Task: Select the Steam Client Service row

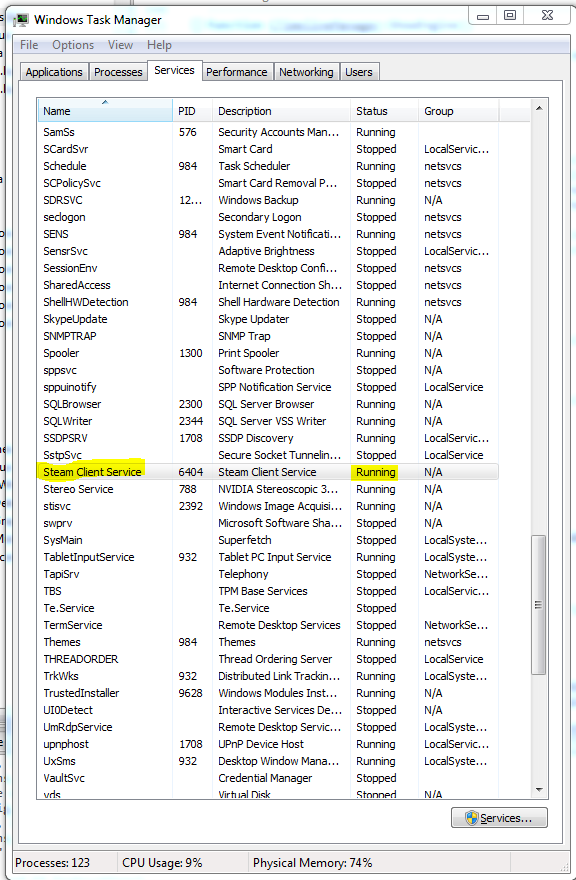Action: coord(268,472)
